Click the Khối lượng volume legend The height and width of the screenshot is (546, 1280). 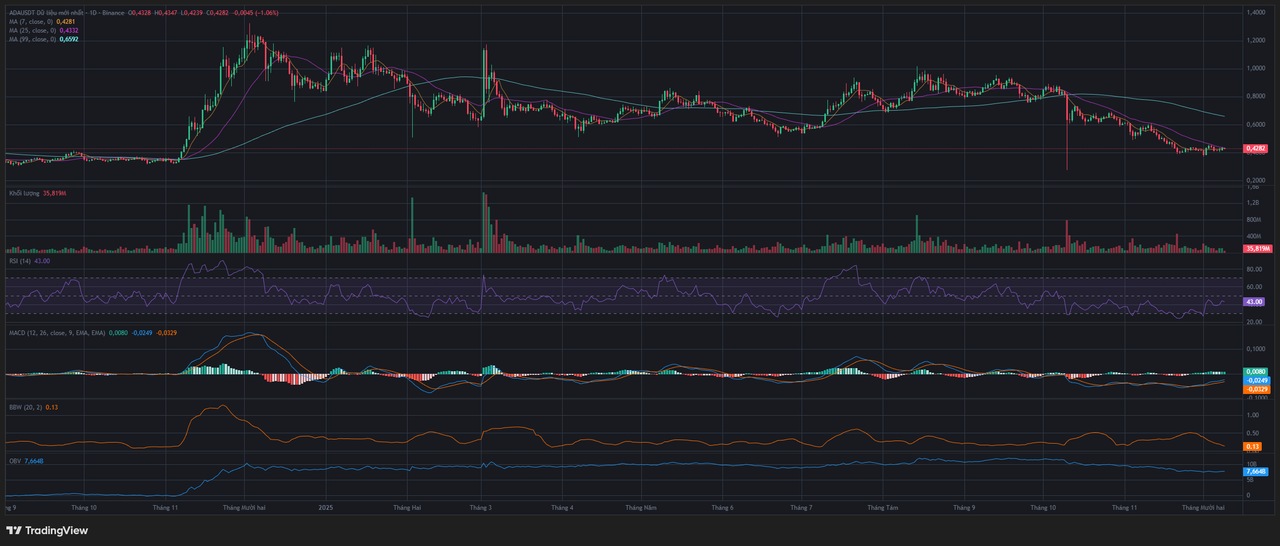coord(36,193)
